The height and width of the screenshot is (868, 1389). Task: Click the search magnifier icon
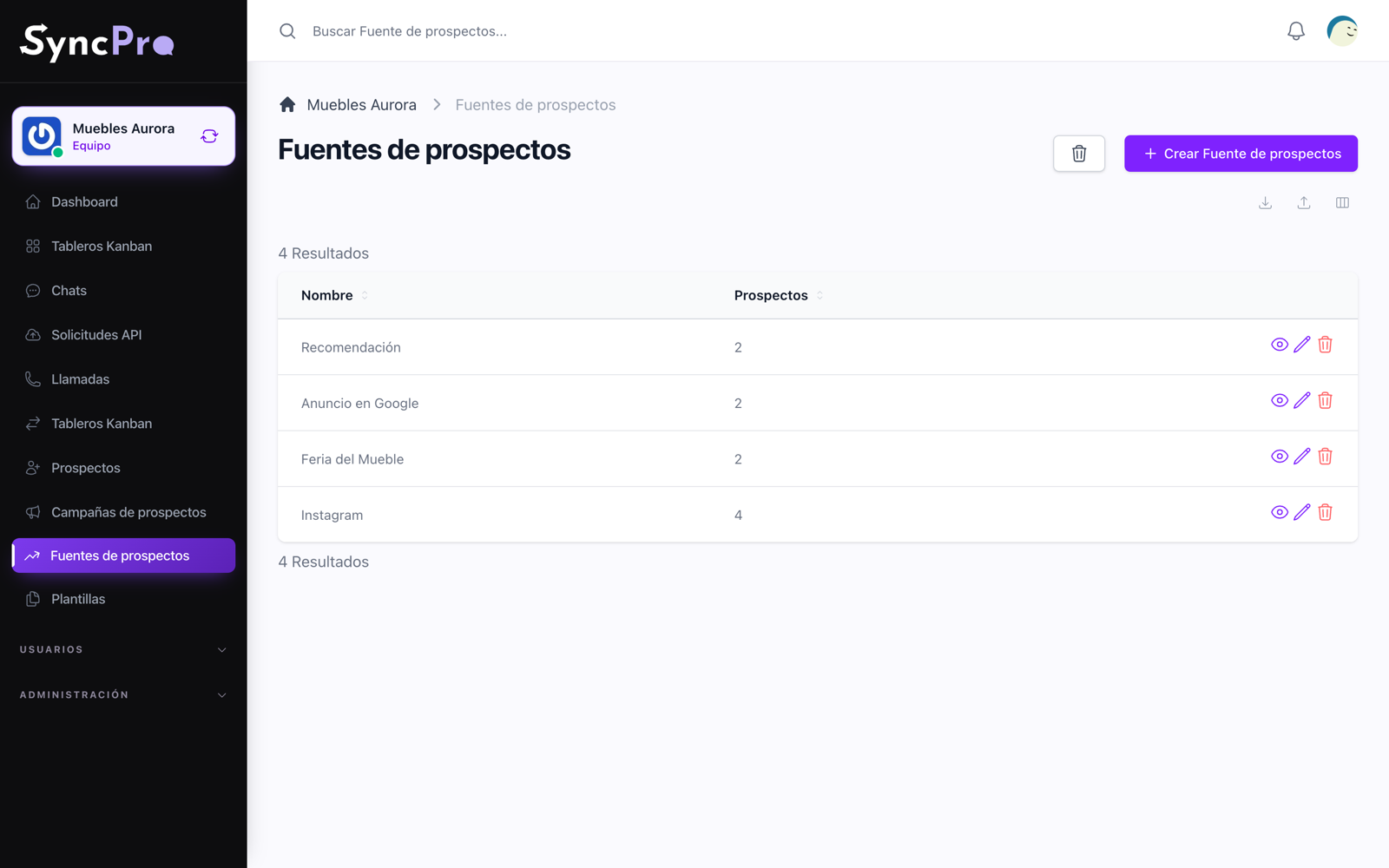pyautogui.click(x=287, y=31)
